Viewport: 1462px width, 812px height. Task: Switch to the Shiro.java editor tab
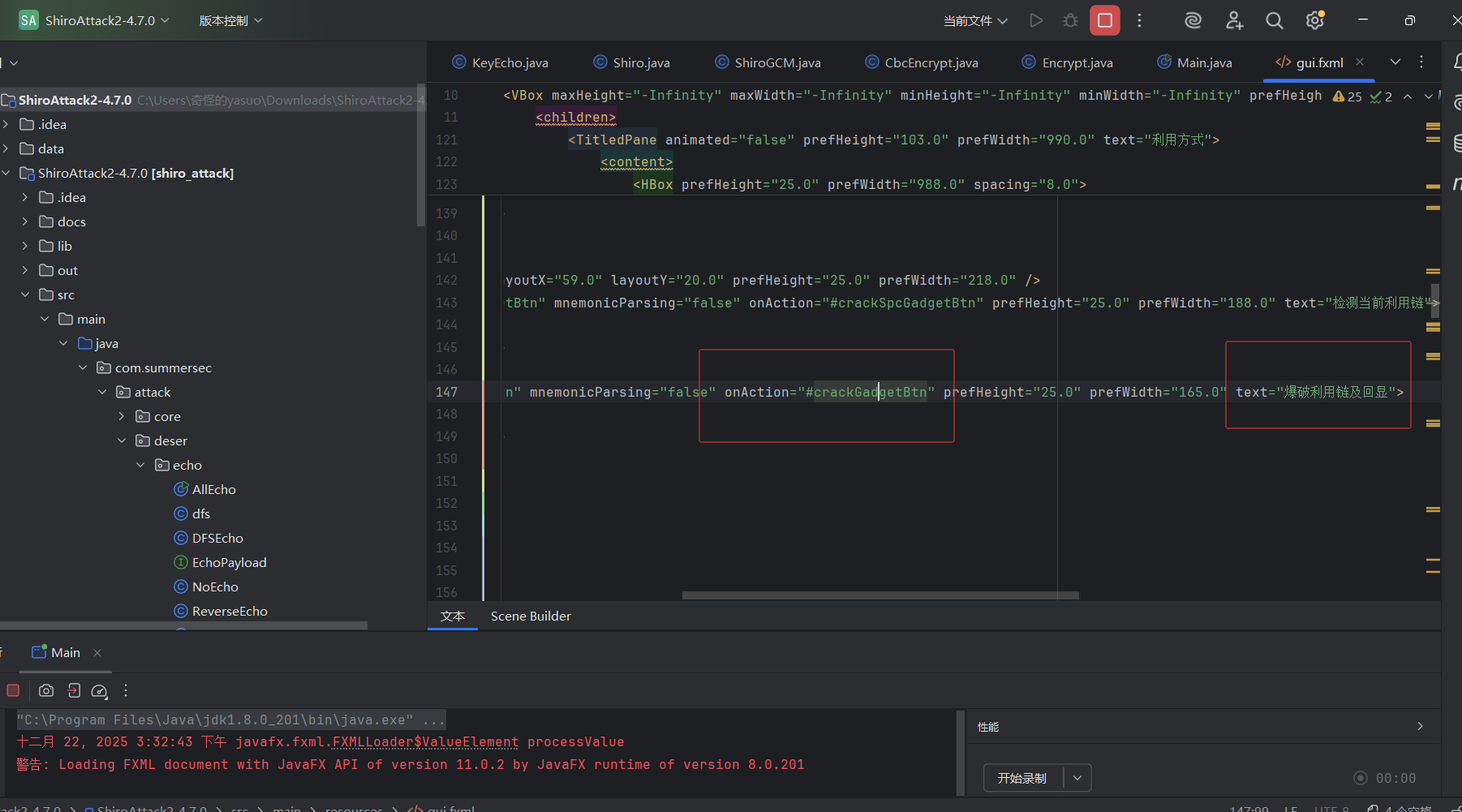click(640, 62)
